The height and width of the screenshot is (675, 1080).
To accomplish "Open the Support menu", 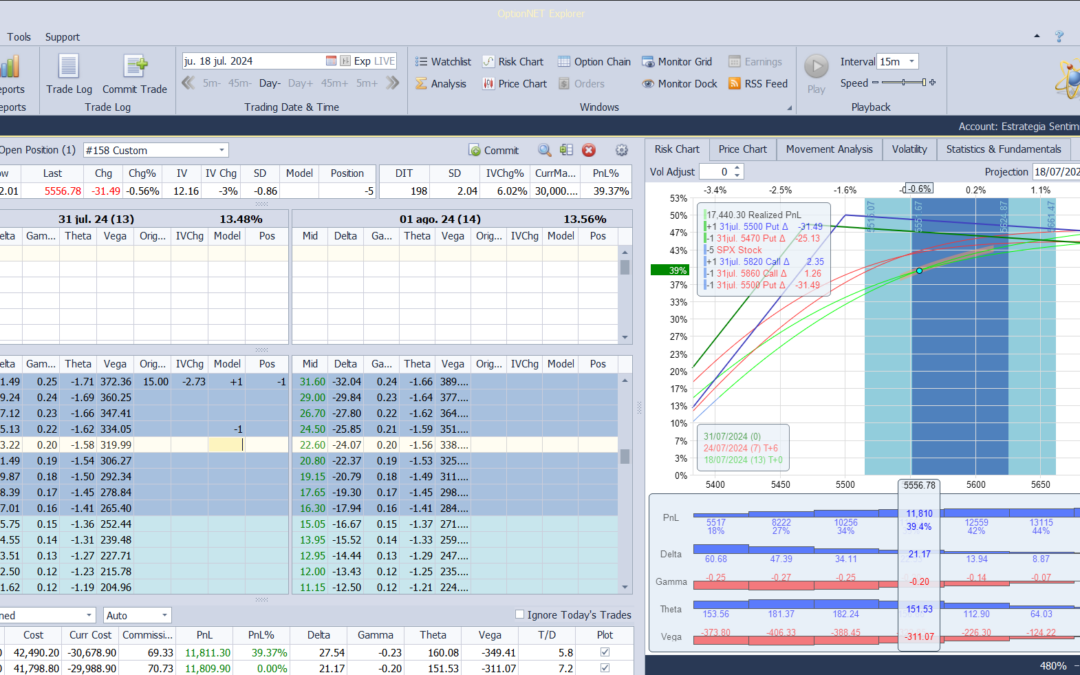I will pyautogui.click(x=62, y=37).
